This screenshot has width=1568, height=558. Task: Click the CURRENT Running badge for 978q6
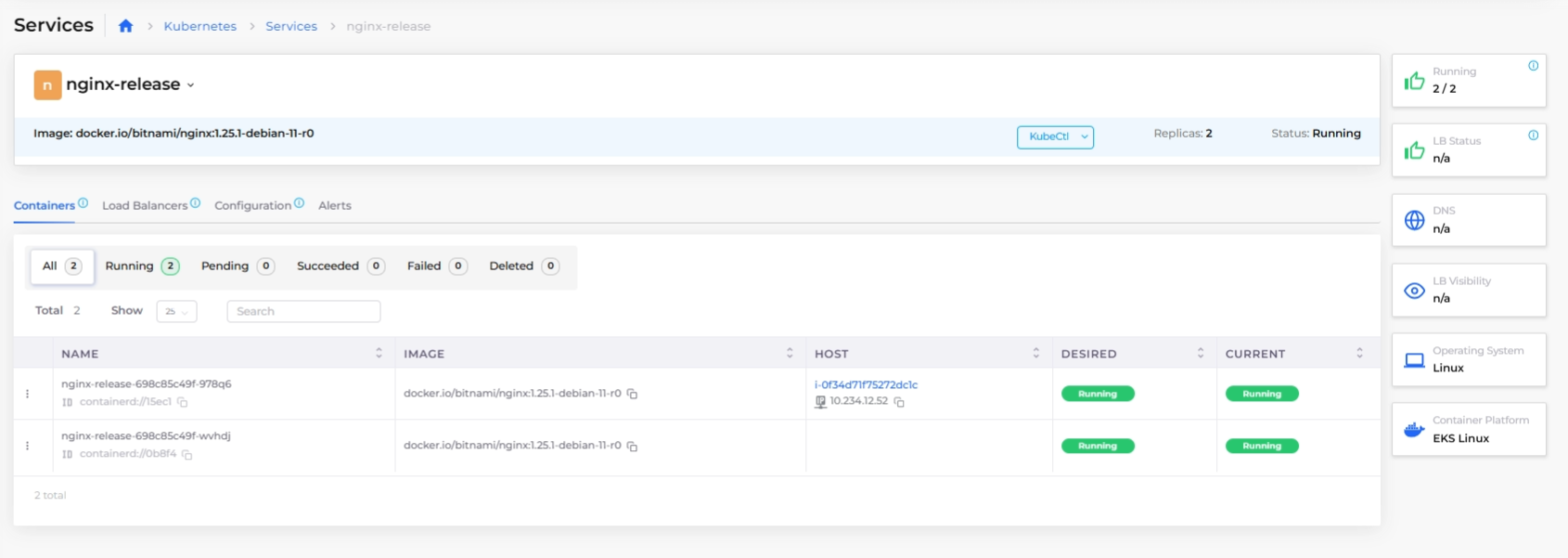coord(1262,395)
